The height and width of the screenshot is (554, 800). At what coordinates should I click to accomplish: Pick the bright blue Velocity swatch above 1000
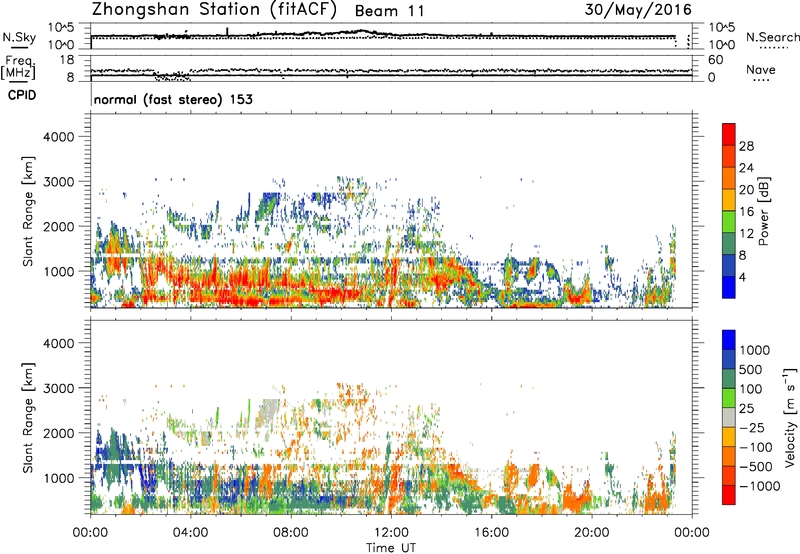[729, 340]
